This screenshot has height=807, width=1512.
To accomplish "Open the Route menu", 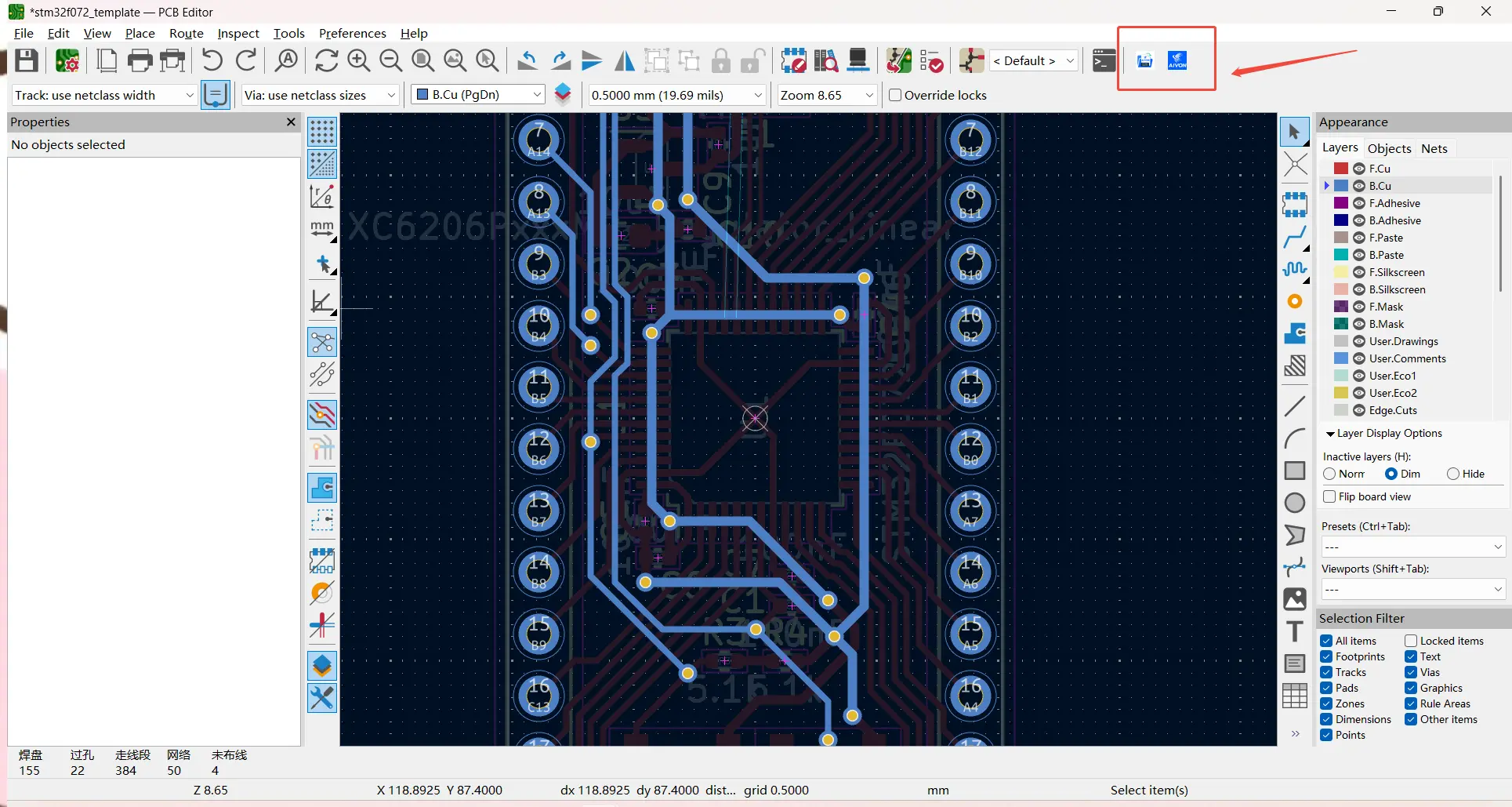I will point(187,33).
